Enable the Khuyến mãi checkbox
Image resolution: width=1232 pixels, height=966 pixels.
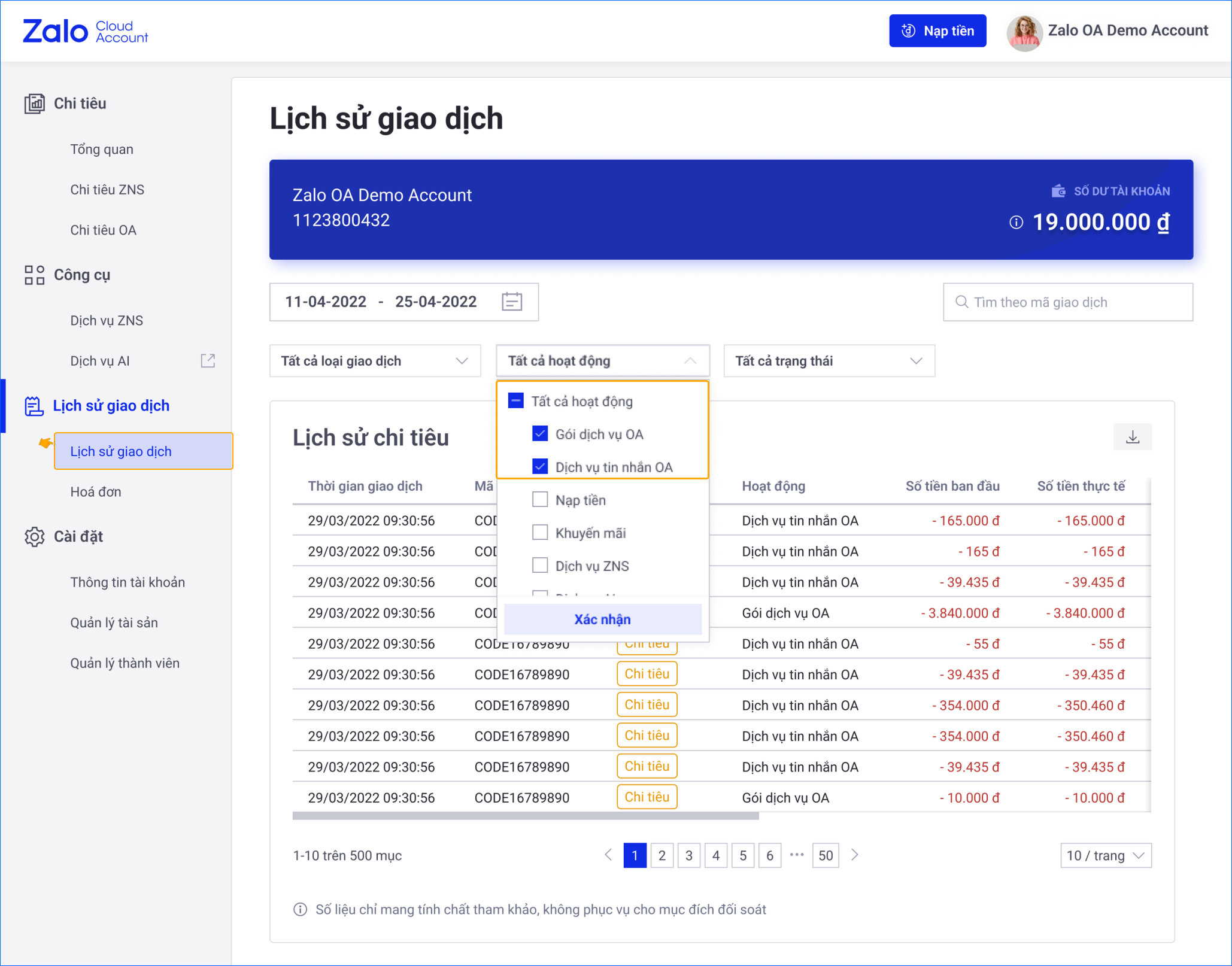[x=540, y=533]
